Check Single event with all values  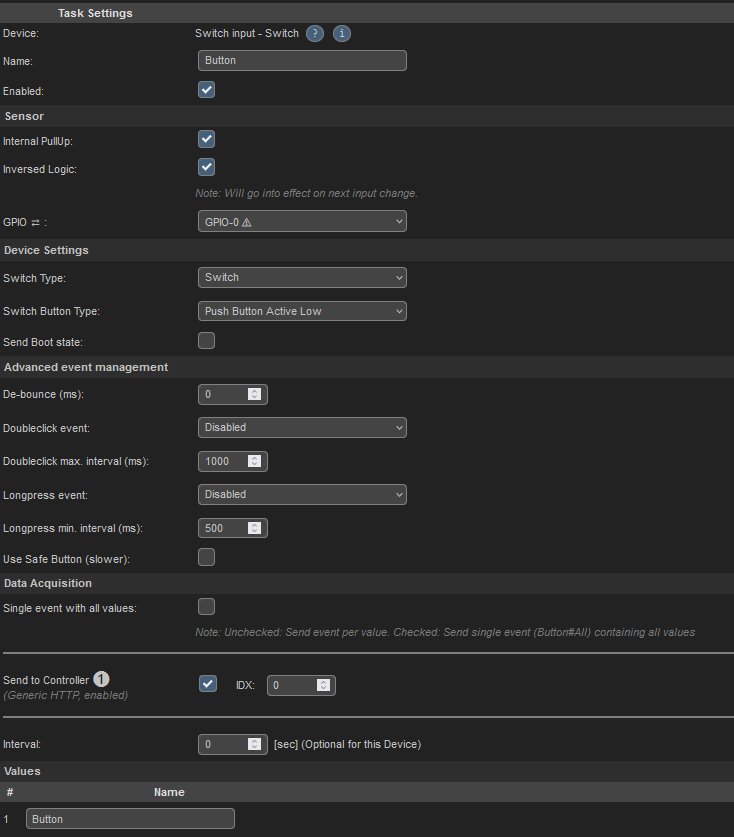pos(207,606)
